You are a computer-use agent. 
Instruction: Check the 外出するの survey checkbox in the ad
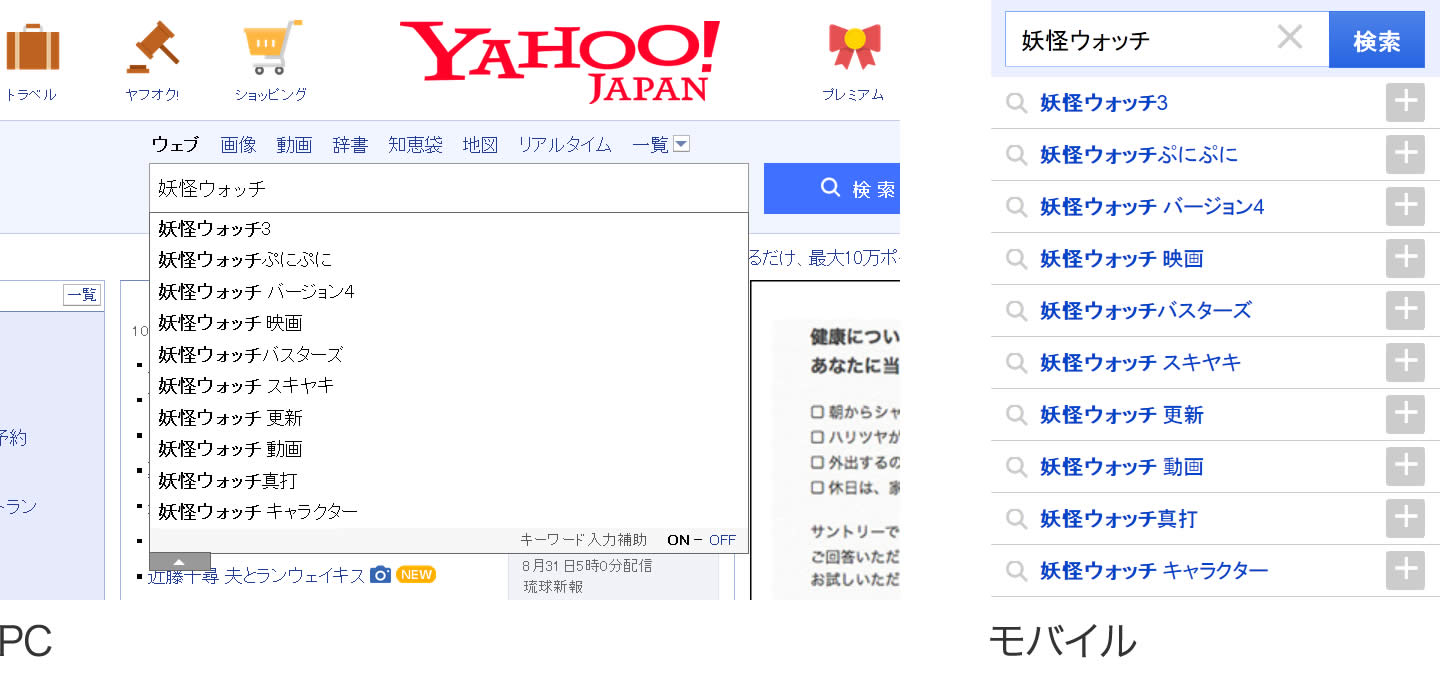816,463
